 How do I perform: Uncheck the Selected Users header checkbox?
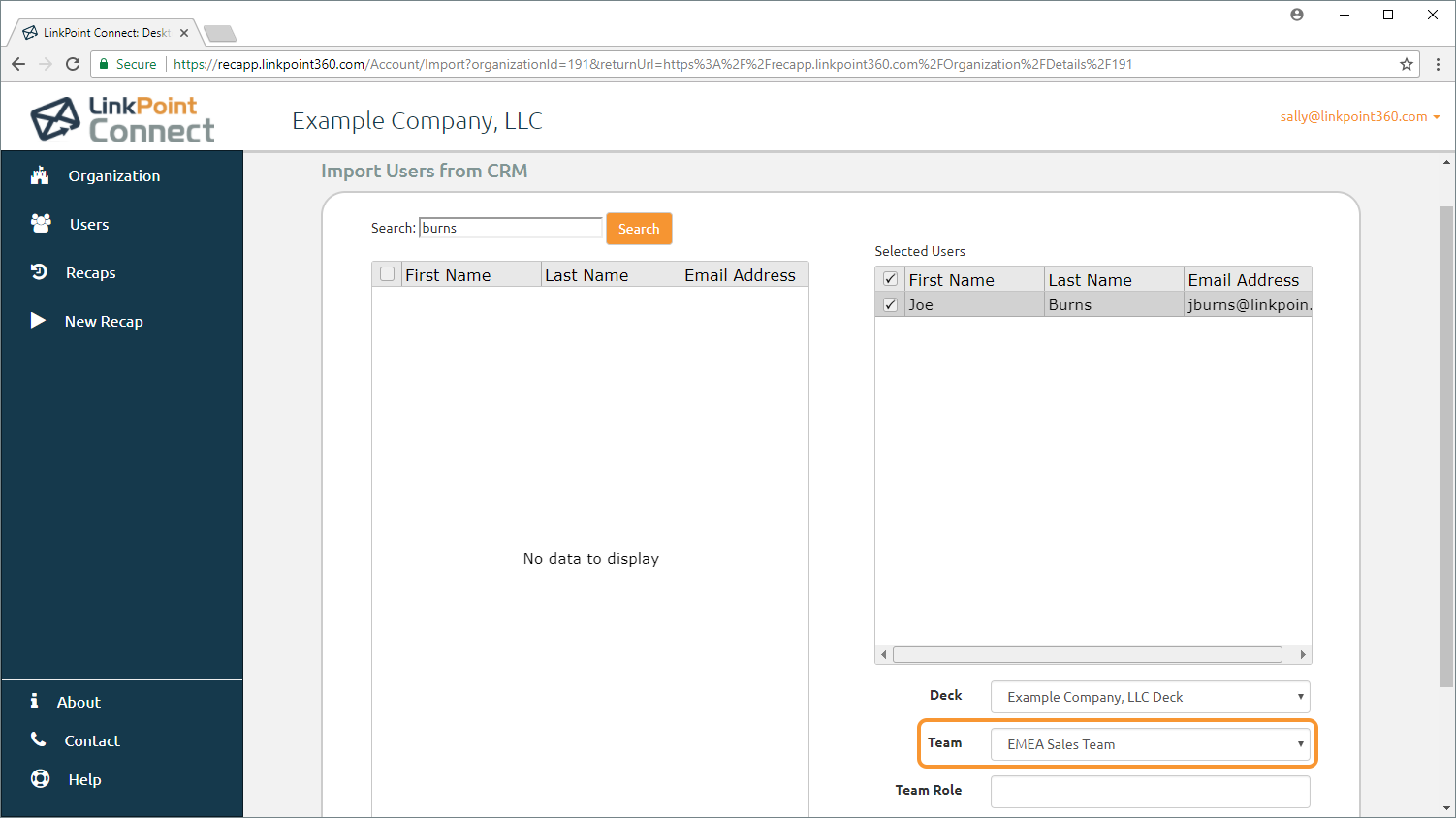tap(890, 279)
